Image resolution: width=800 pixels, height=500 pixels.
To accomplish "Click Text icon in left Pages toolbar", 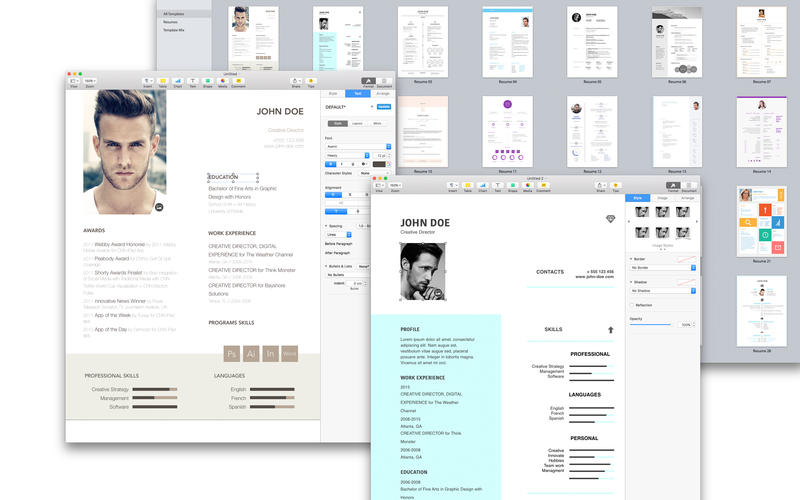I will tap(192, 81).
